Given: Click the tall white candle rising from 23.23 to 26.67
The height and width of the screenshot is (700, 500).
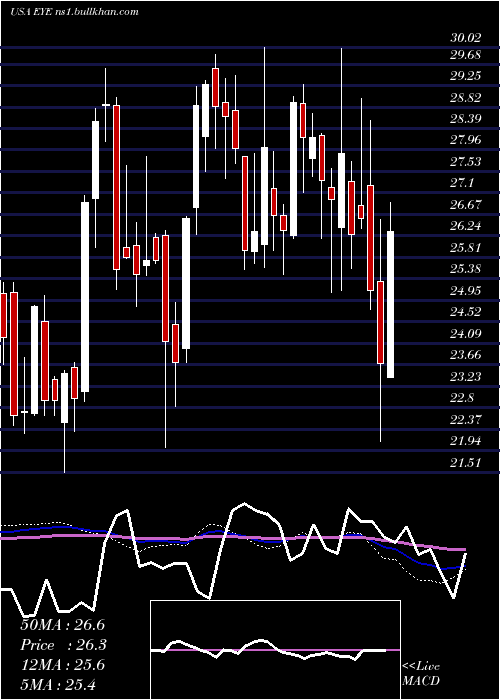Looking at the screenshot, I should [x=85, y=297].
